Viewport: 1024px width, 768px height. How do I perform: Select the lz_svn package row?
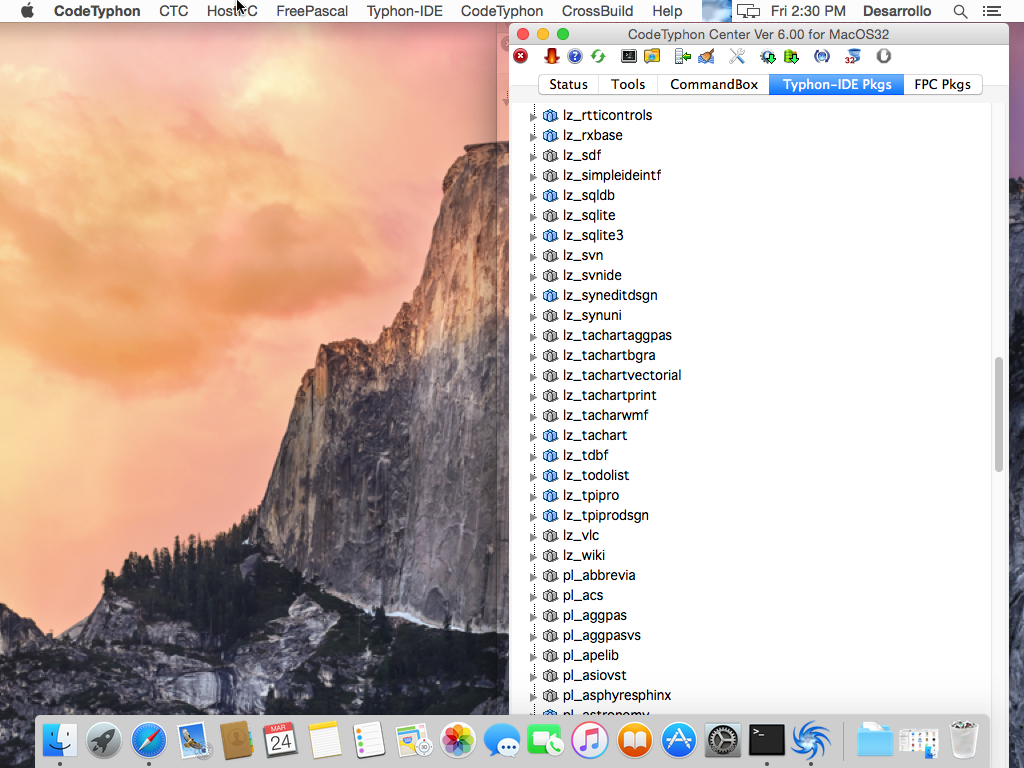(x=583, y=255)
